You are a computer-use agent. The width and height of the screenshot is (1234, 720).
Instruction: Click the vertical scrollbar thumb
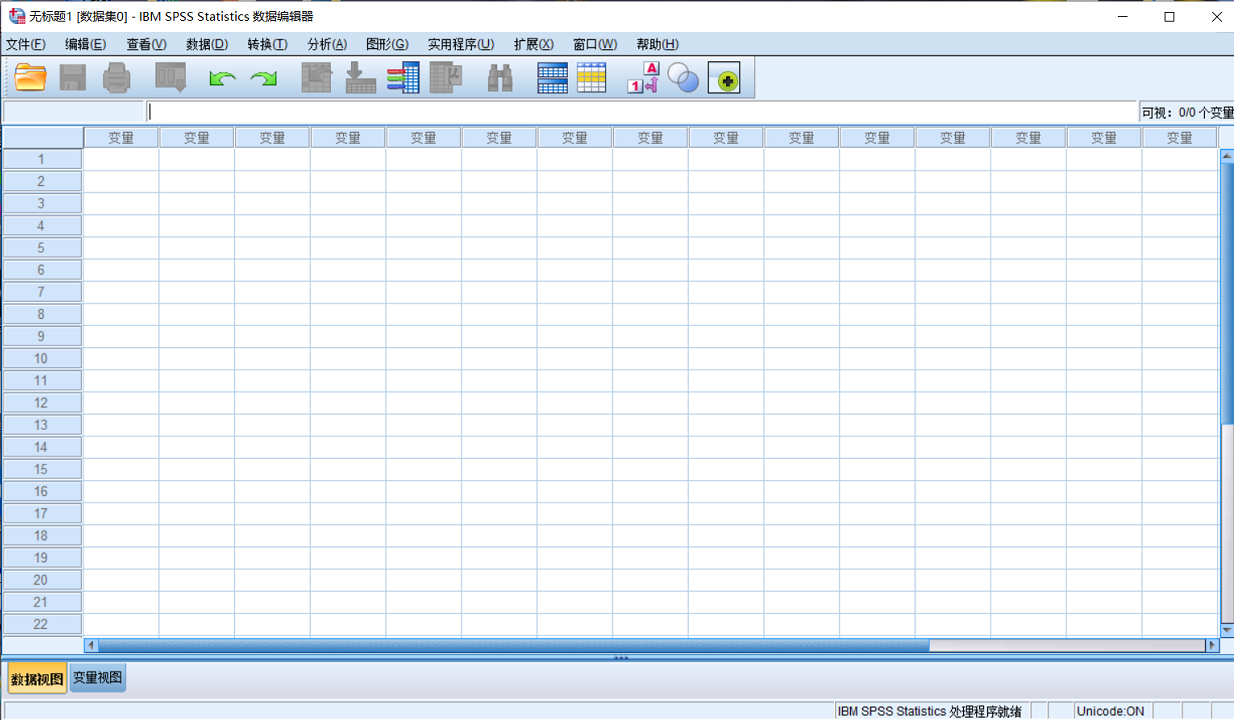coord(1227,292)
